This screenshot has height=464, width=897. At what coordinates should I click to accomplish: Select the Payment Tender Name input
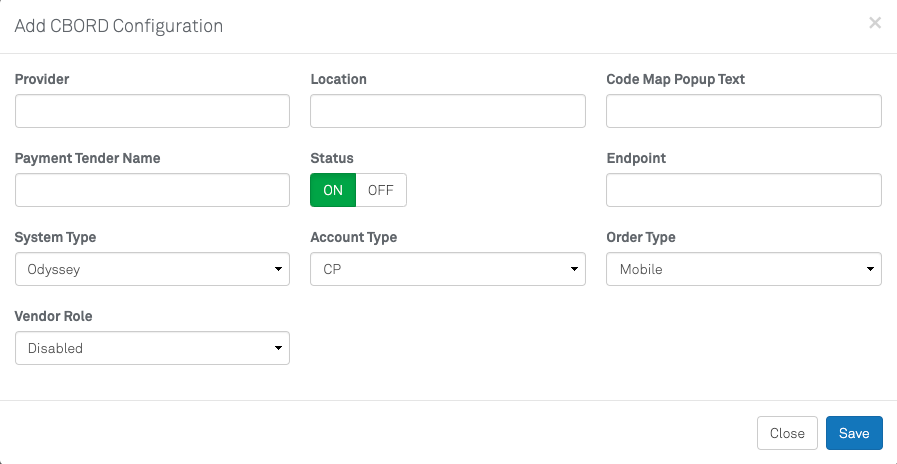[152, 190]
